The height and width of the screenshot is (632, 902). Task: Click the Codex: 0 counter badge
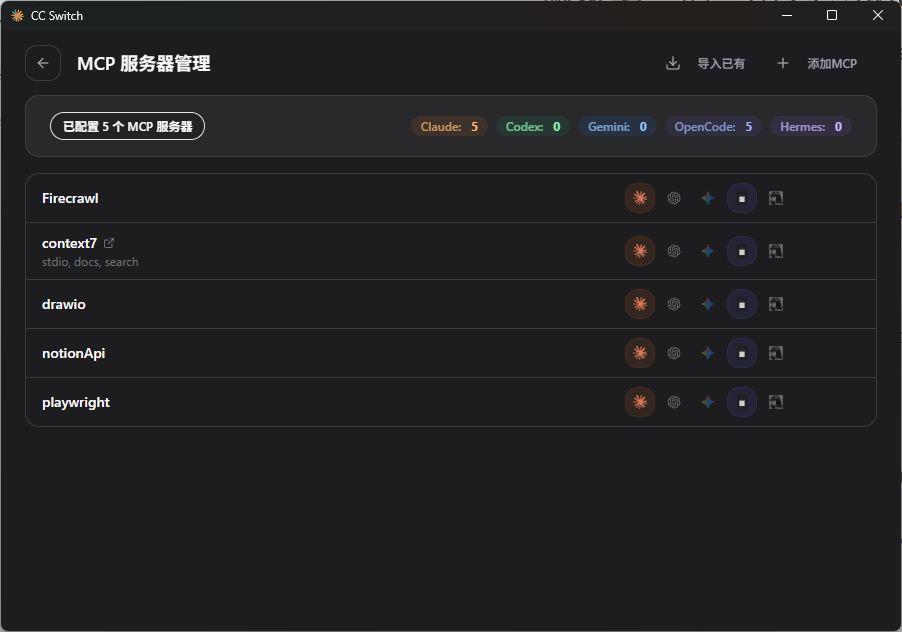tap(533, 127)
